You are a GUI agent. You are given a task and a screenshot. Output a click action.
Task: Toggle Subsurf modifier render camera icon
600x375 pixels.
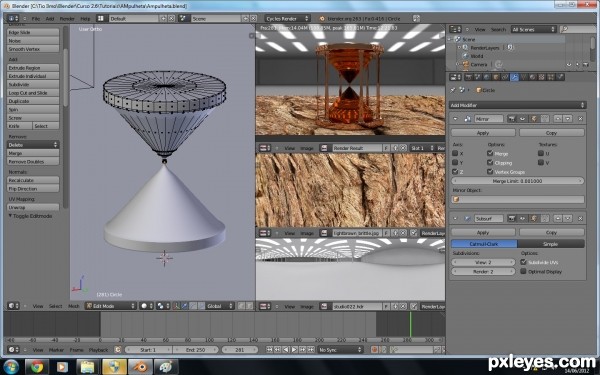(511, 218)
